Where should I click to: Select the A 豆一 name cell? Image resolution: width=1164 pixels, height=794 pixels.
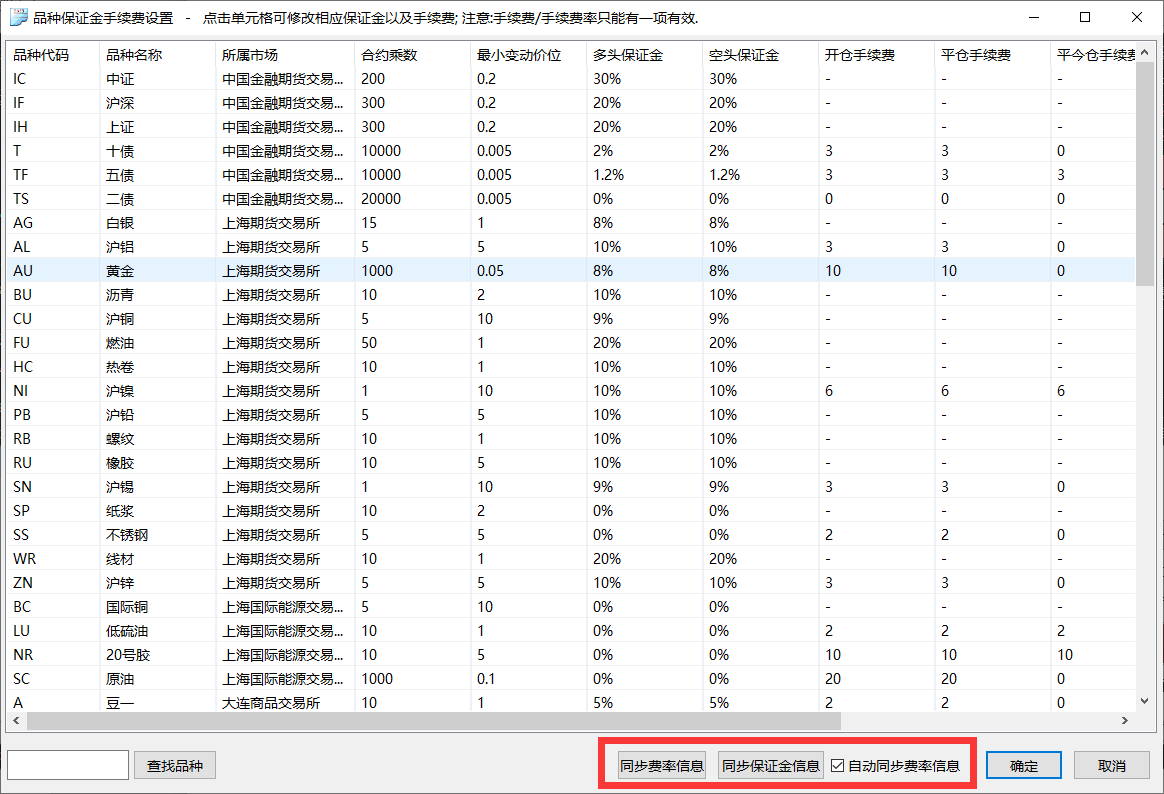157,702
